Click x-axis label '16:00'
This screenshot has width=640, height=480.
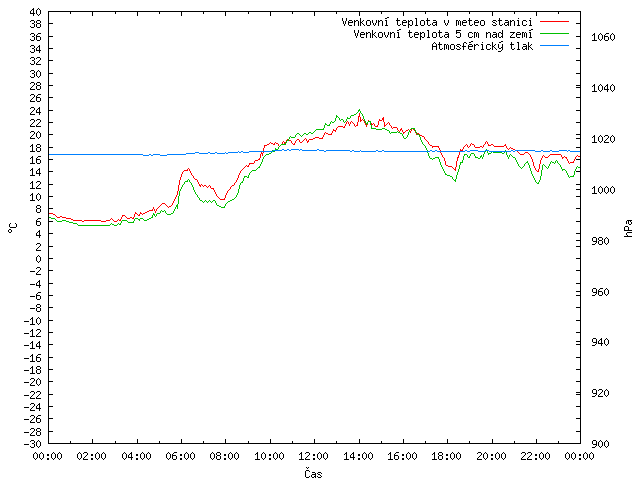click(402, 456)
